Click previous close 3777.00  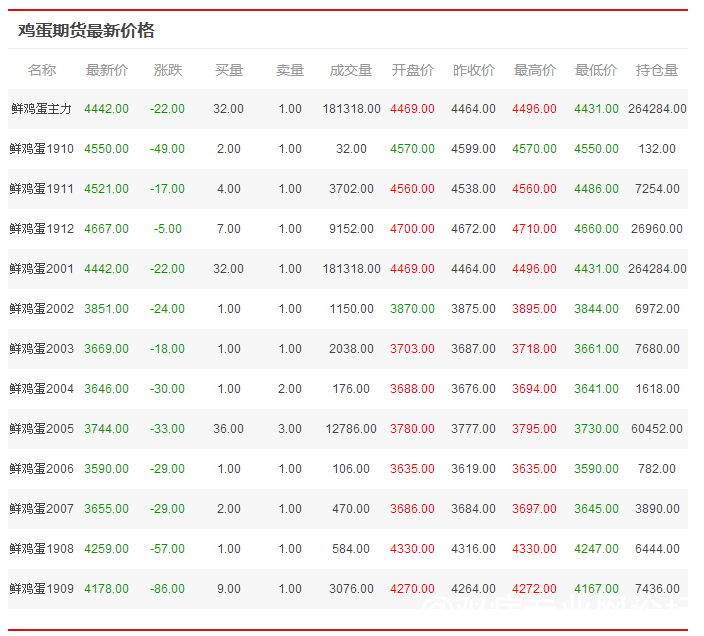point(473,428)
